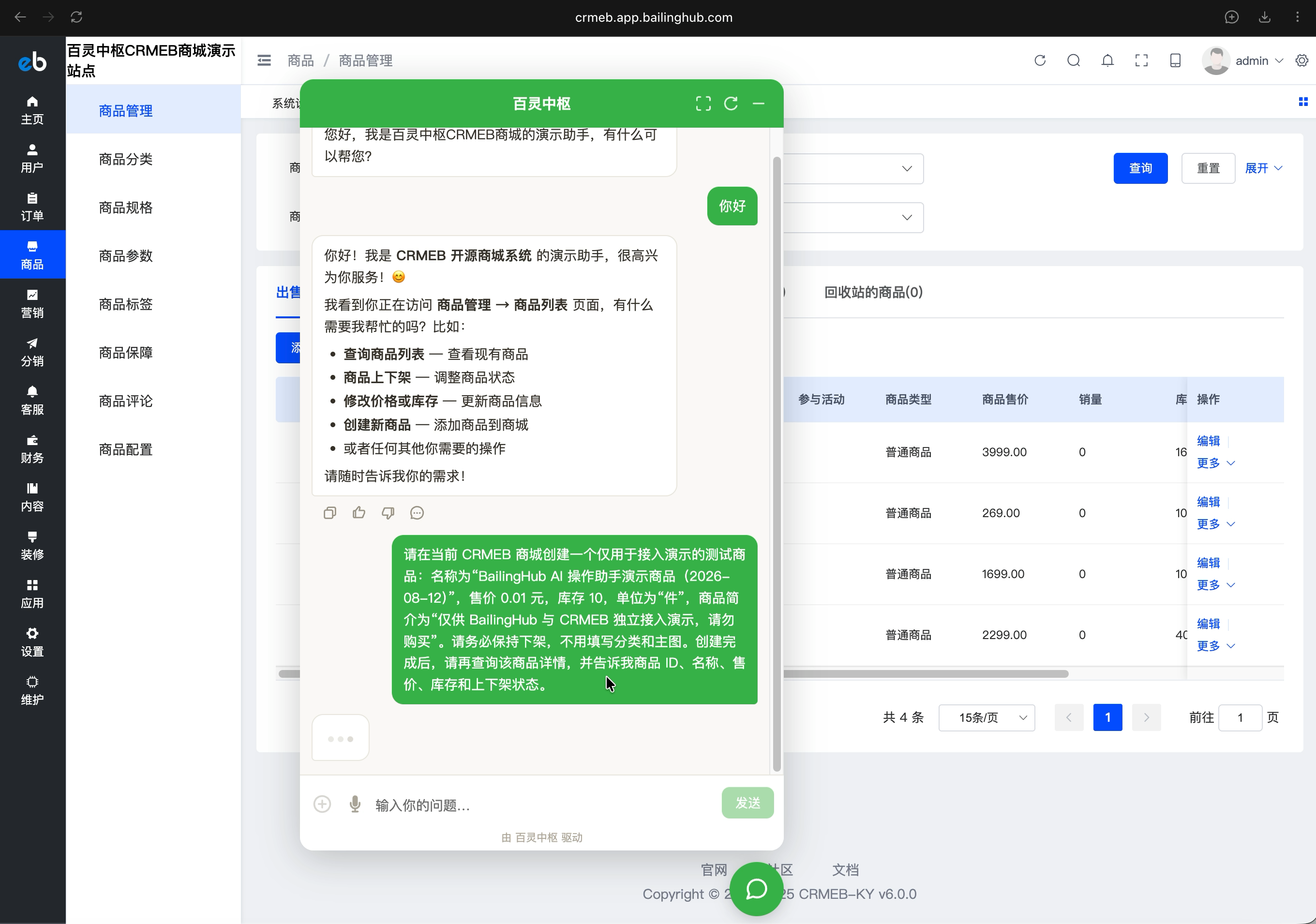
Task: Expand the chat window to fullscreen
Action: pos(703,103)
